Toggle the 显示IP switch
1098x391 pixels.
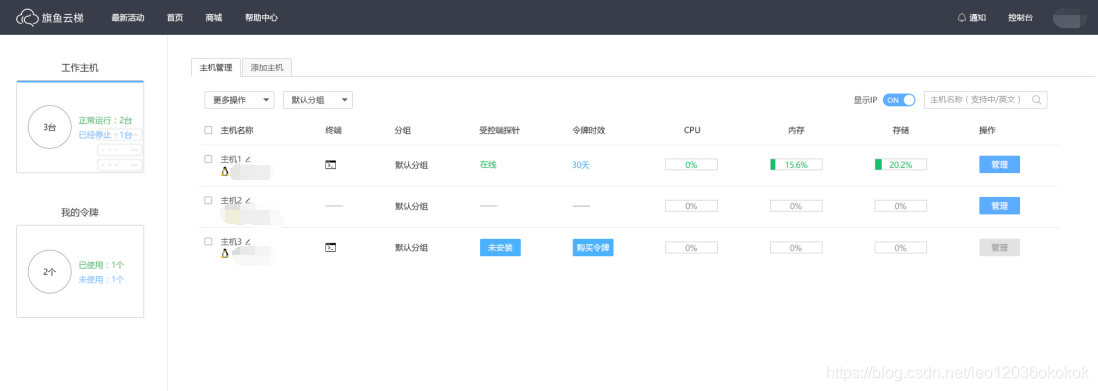899,100
